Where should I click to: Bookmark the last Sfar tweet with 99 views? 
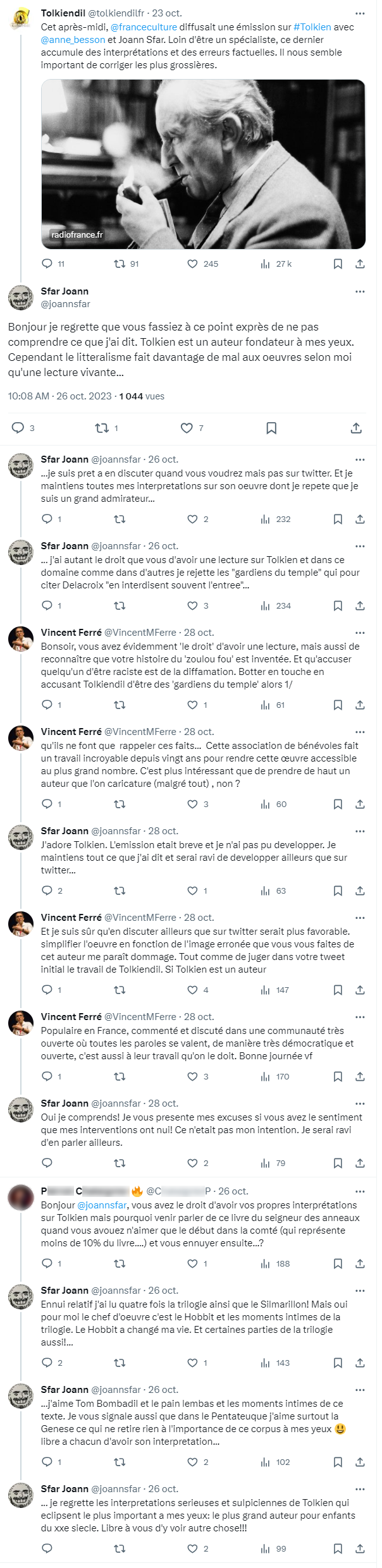pos(338,1548)
